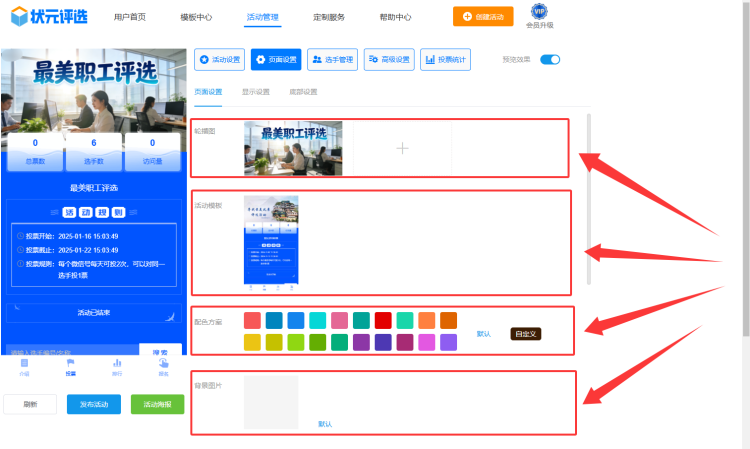This screenshot has height=449, width=750.
Task: Open the 报名 tab in the phone preview
Action: click(x=164, y=367)
